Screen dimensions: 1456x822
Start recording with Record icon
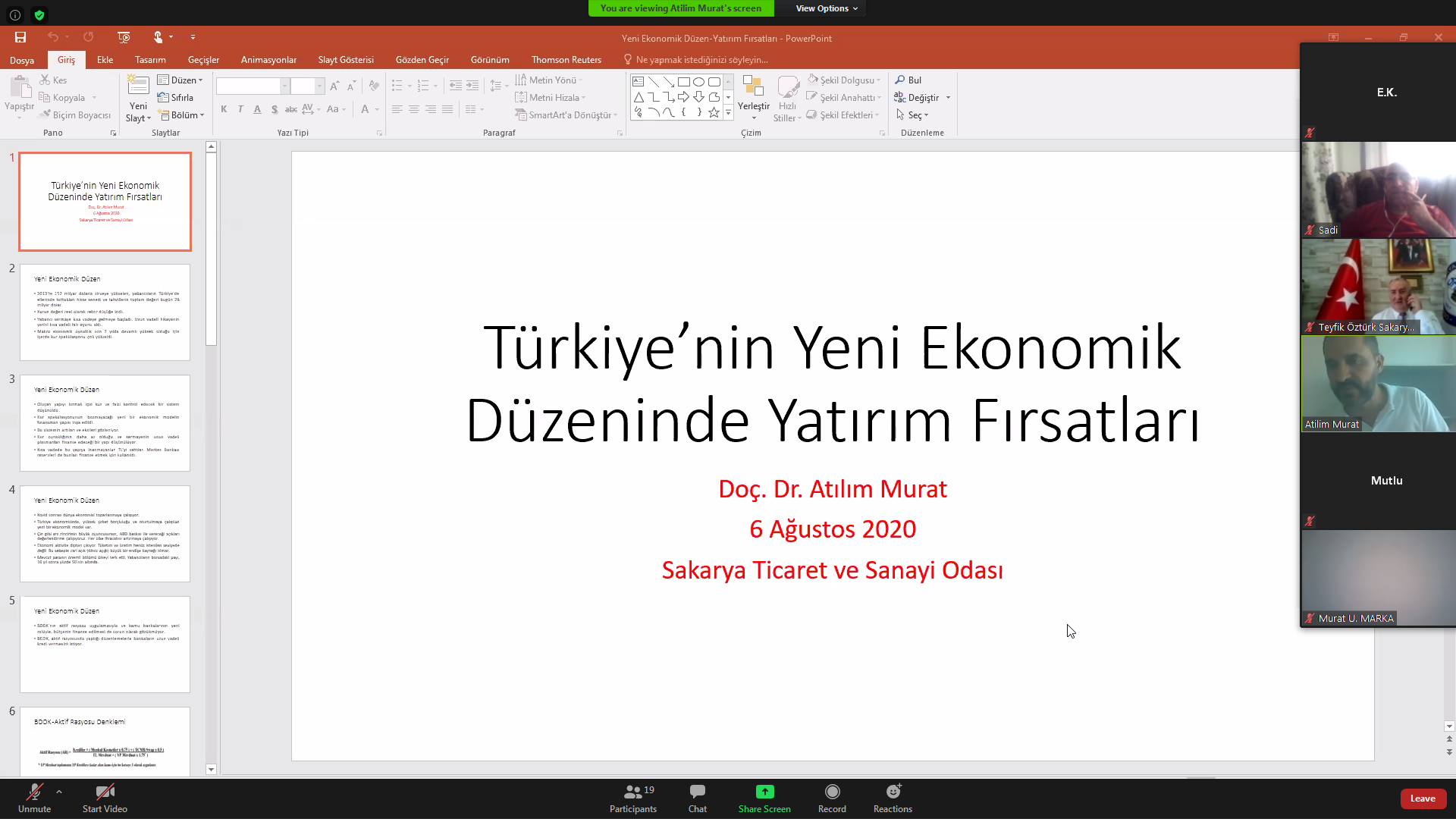coord(832,792)
